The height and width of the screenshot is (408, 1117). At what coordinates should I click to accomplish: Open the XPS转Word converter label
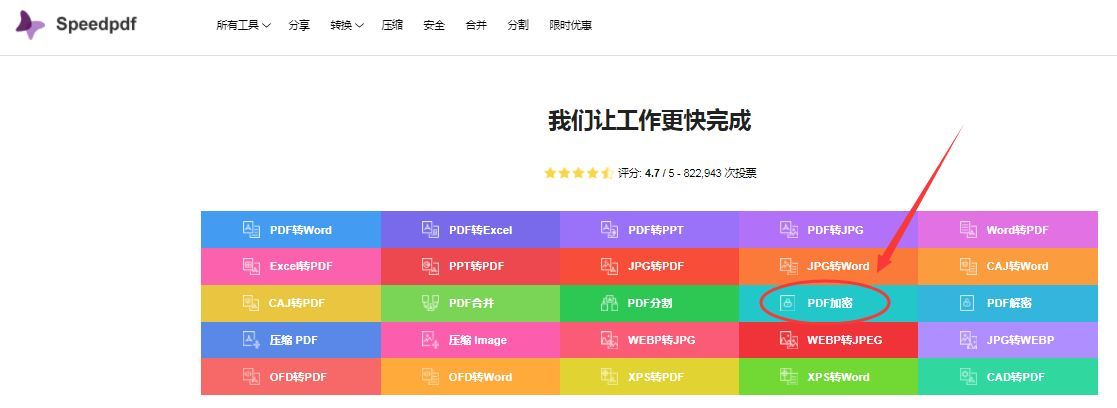tap(838, 377)
